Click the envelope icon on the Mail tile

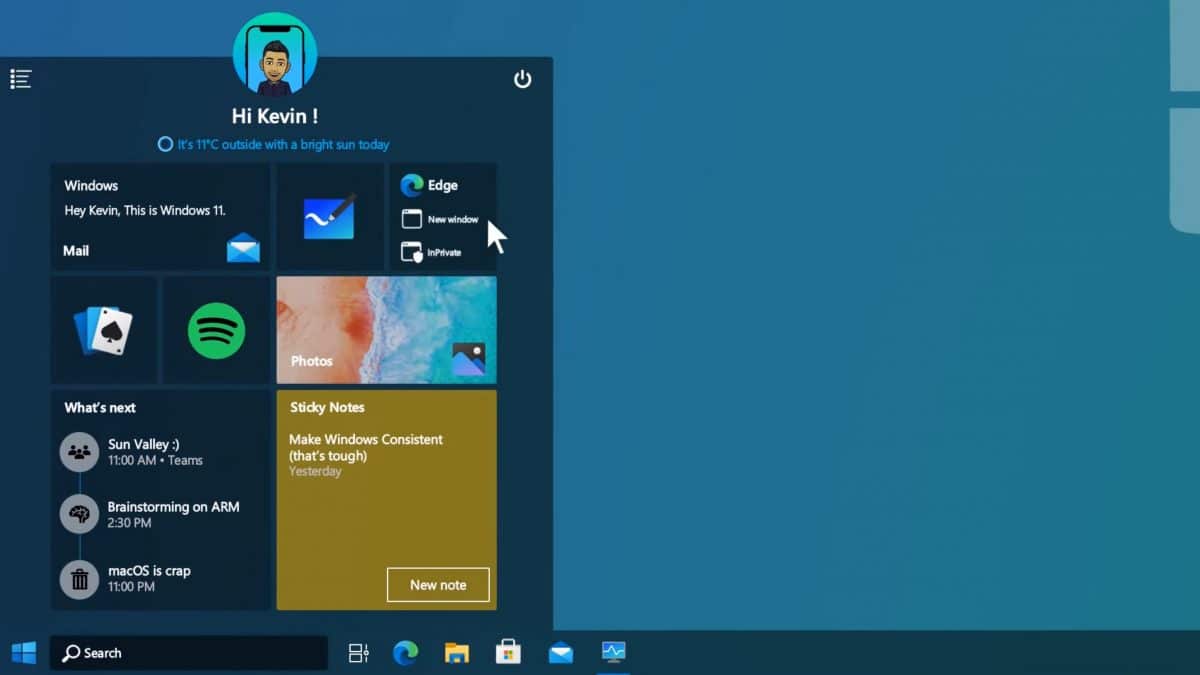(x=244, y=250)
